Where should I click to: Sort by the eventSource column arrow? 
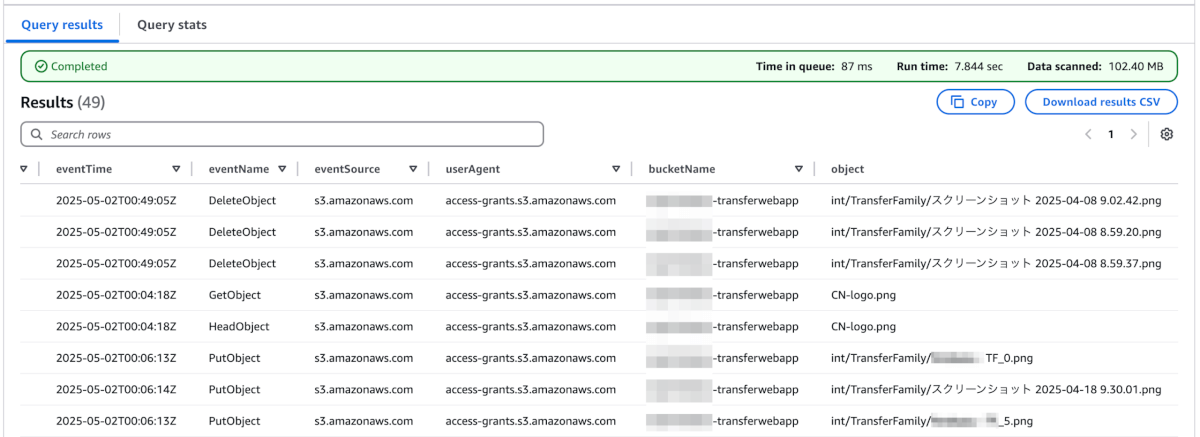tap(412, 169)
